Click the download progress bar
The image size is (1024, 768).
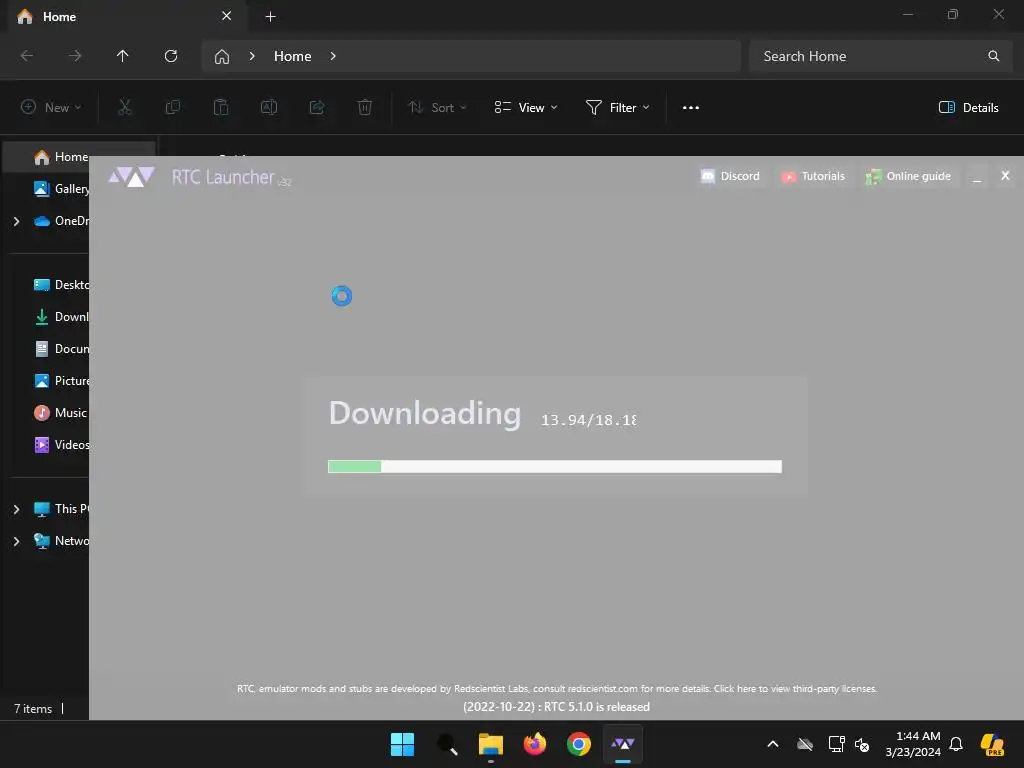pos(554,466)
